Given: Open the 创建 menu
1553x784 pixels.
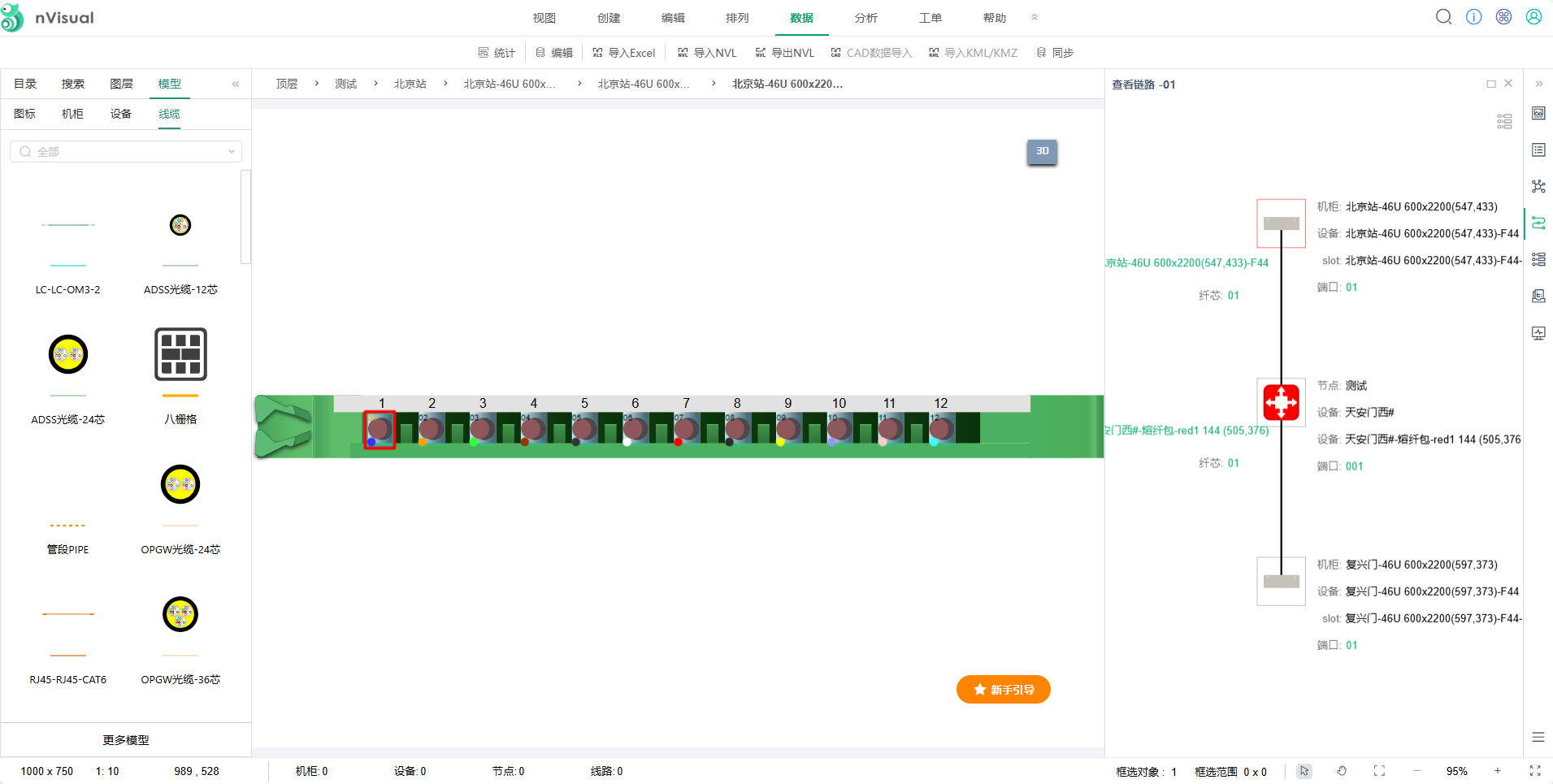Looking at the screenshot, I should tap(609, 18).
